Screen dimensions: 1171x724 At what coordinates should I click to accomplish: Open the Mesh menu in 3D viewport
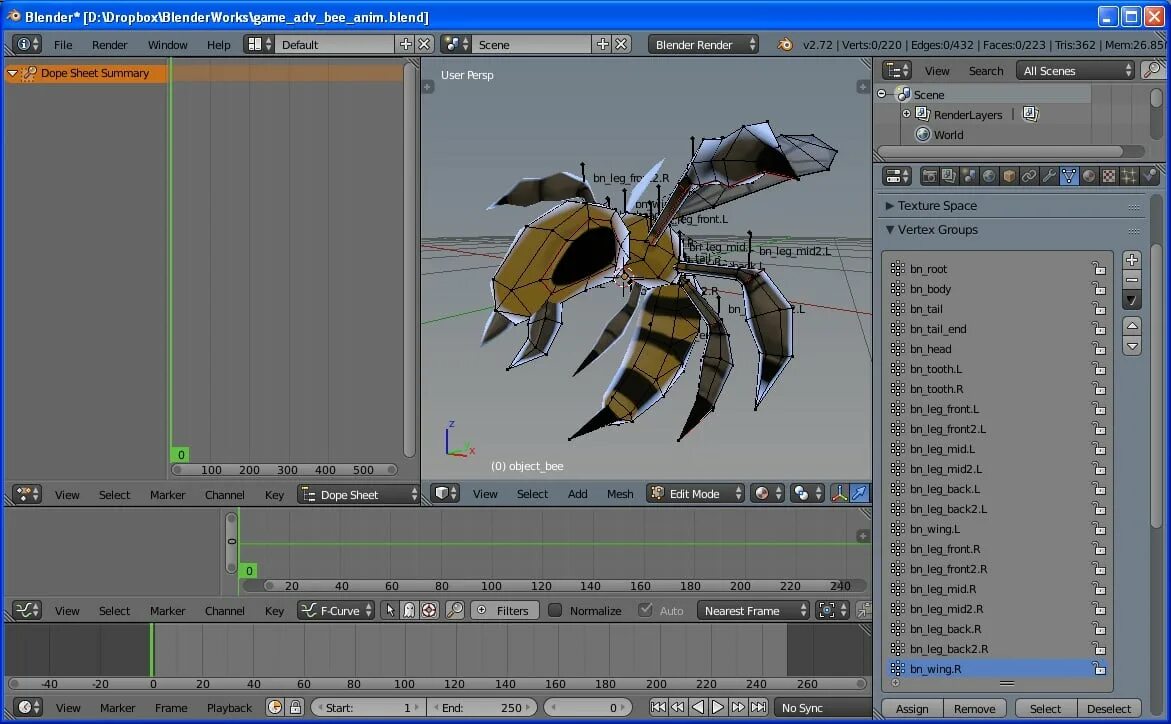coord(620,494)
